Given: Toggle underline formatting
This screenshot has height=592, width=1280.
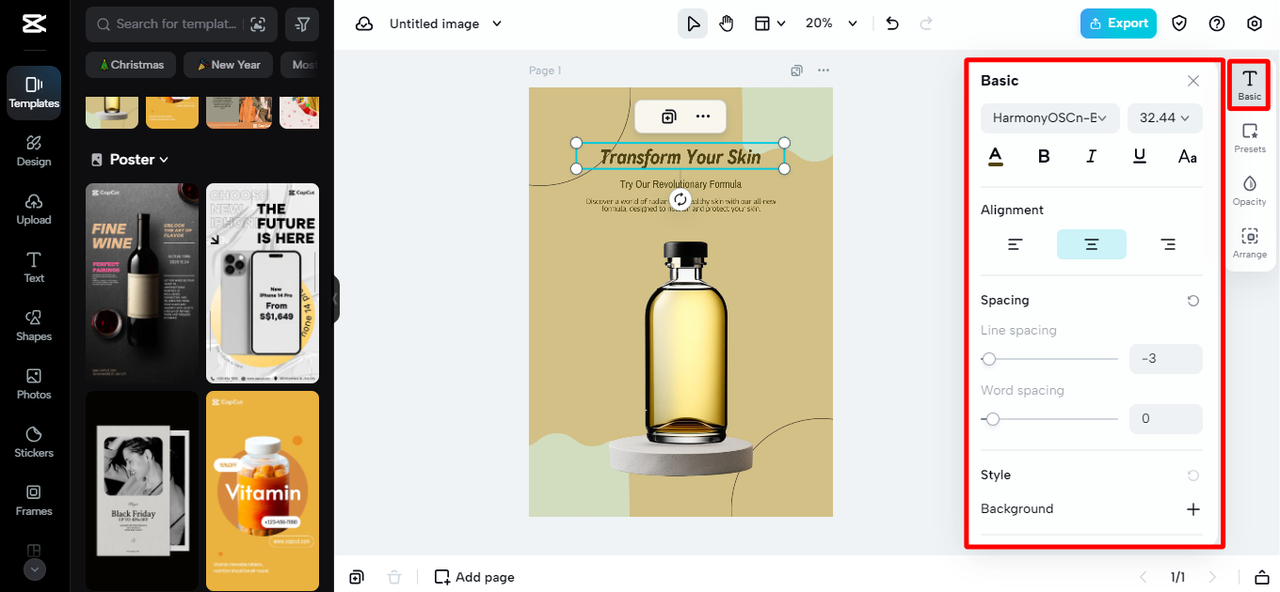Looking at the screenshot, I should click(x=1139, y=157).
